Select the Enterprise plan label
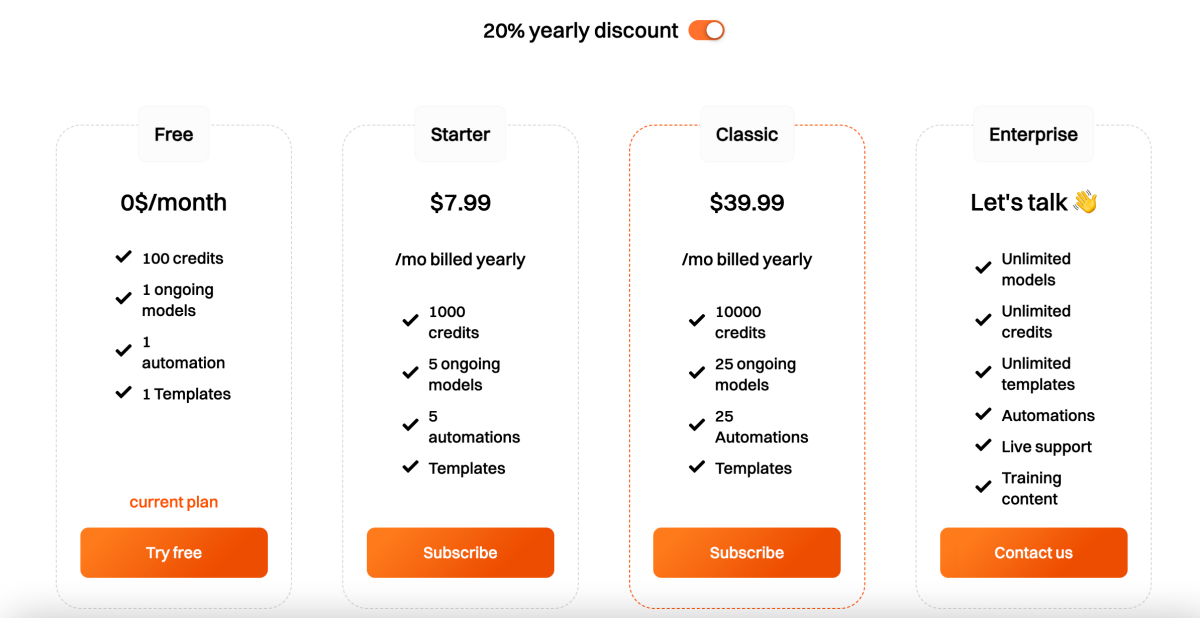The width and height of the screenshot is (1200, 618). click(x=1033, y=134)
